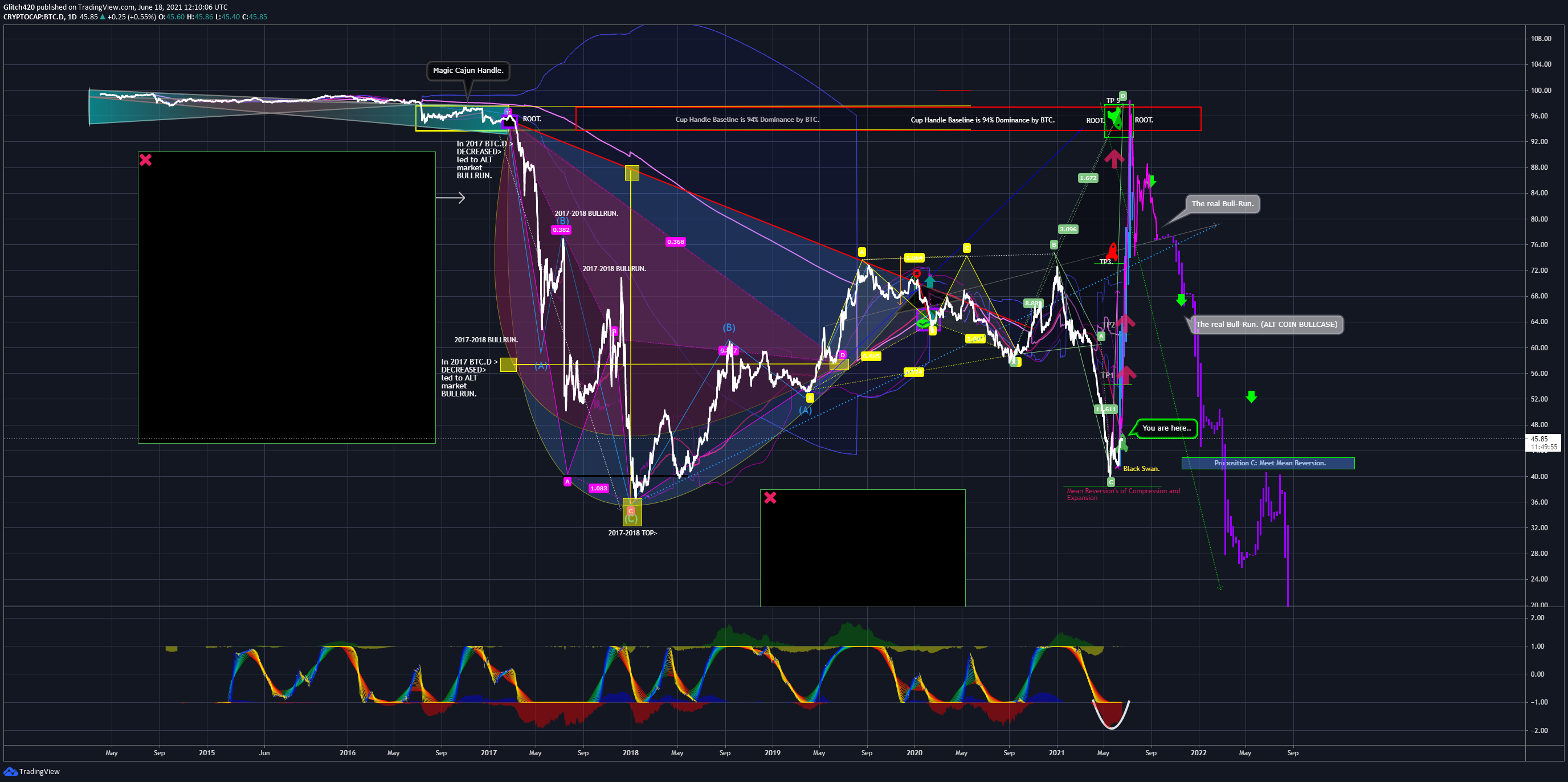Select the pink up arrow below the TP 5 box
Image resolution: width=1568 pixels, height=782 pixels.
1114,159
